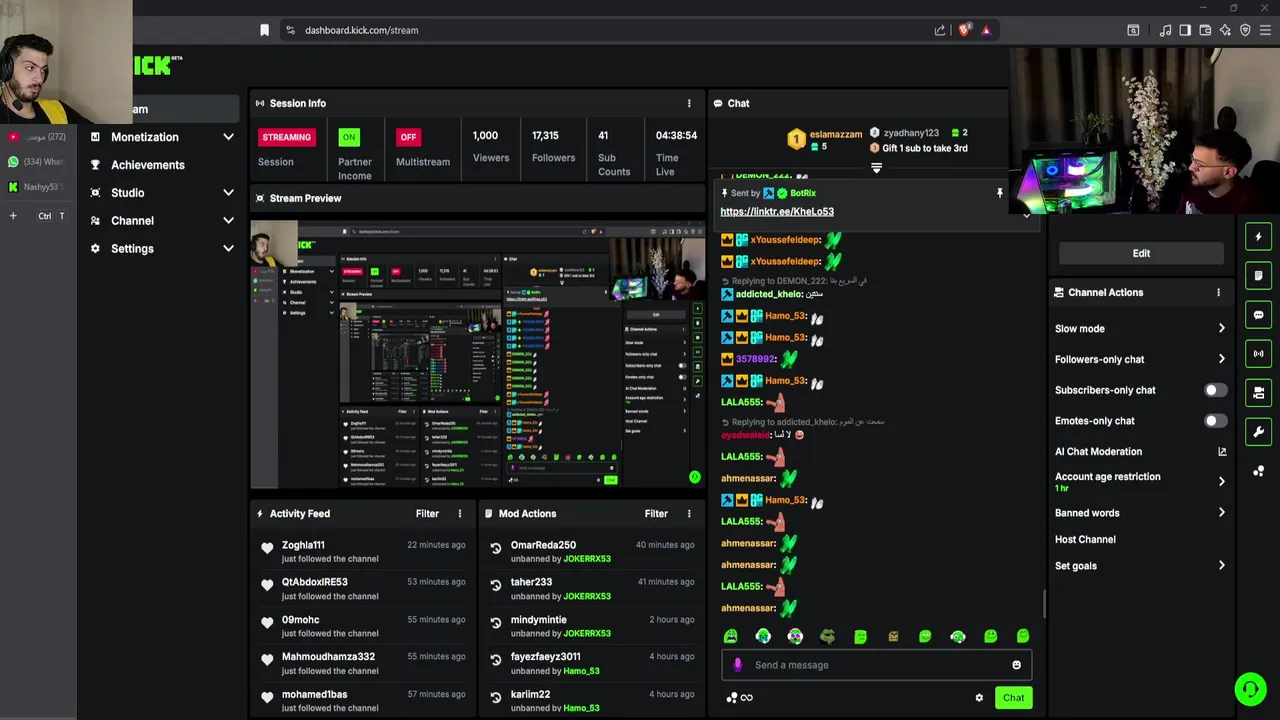Open Slow mode options arrow
Image resolution: width=1280 pixels, height=720 pixels.
(1221, 328)
